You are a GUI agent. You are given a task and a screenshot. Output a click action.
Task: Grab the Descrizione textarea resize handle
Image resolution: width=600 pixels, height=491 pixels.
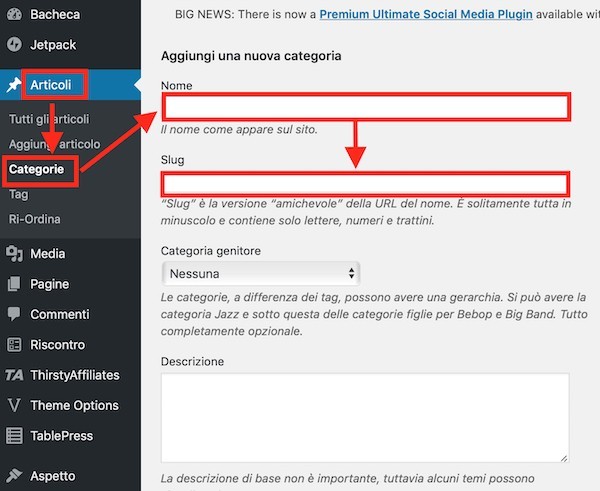pos(564,458)
